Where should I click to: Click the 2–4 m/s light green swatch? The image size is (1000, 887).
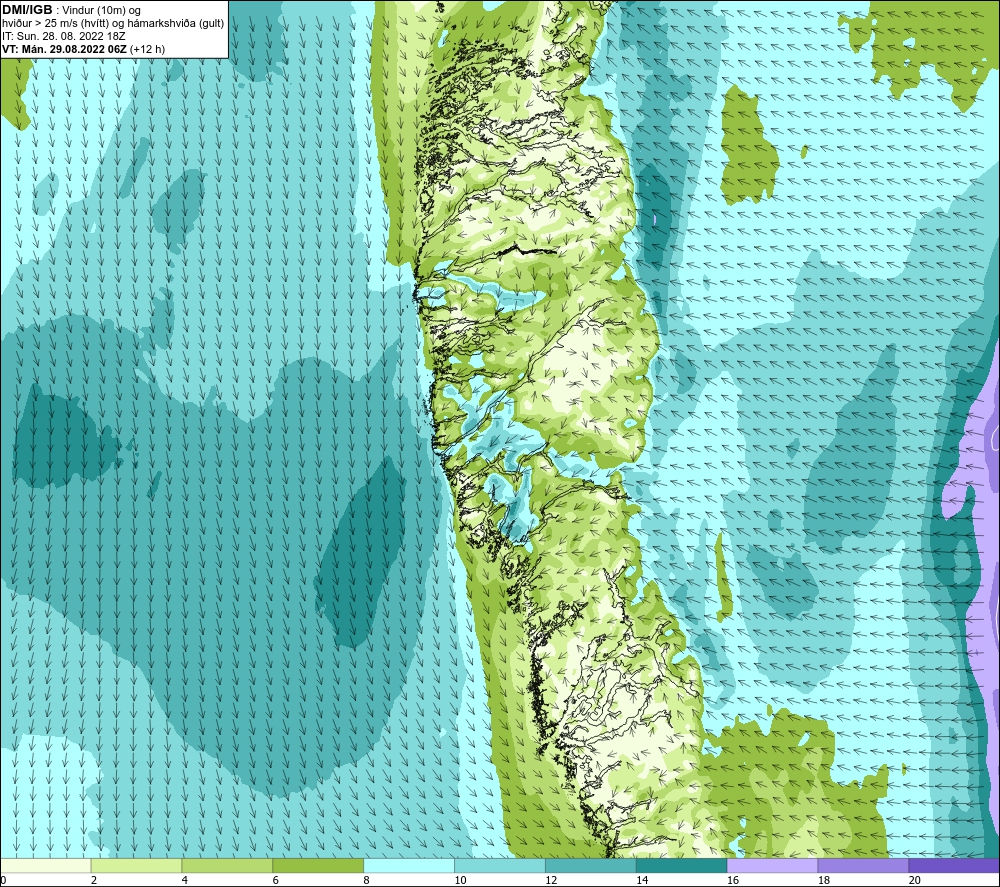point(136,865)
